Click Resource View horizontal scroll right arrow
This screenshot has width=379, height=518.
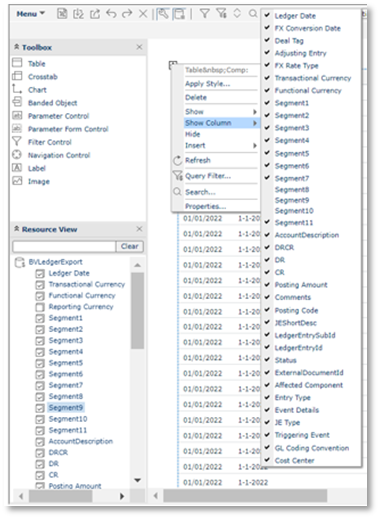122,496
